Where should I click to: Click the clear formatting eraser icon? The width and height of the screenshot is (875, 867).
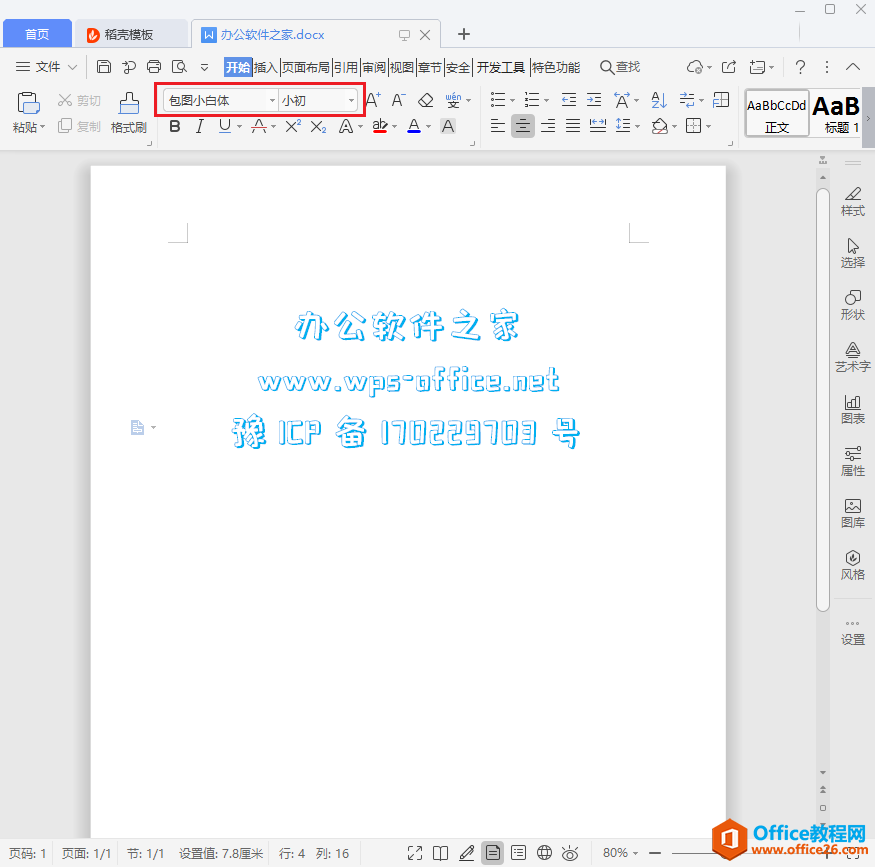tap(426, 100)
